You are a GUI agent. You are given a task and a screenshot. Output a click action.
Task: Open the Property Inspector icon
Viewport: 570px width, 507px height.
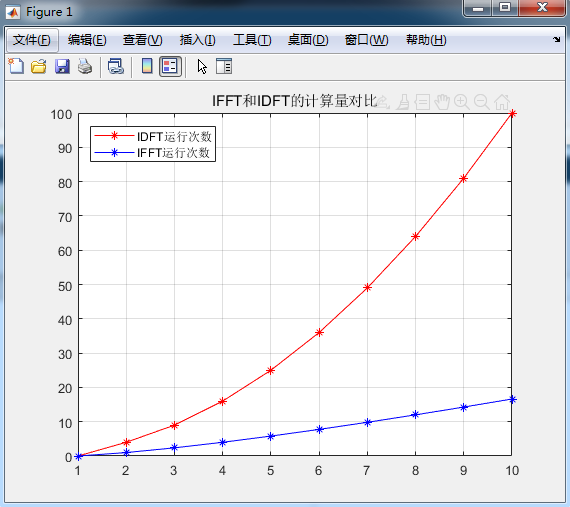coord(224,67)
